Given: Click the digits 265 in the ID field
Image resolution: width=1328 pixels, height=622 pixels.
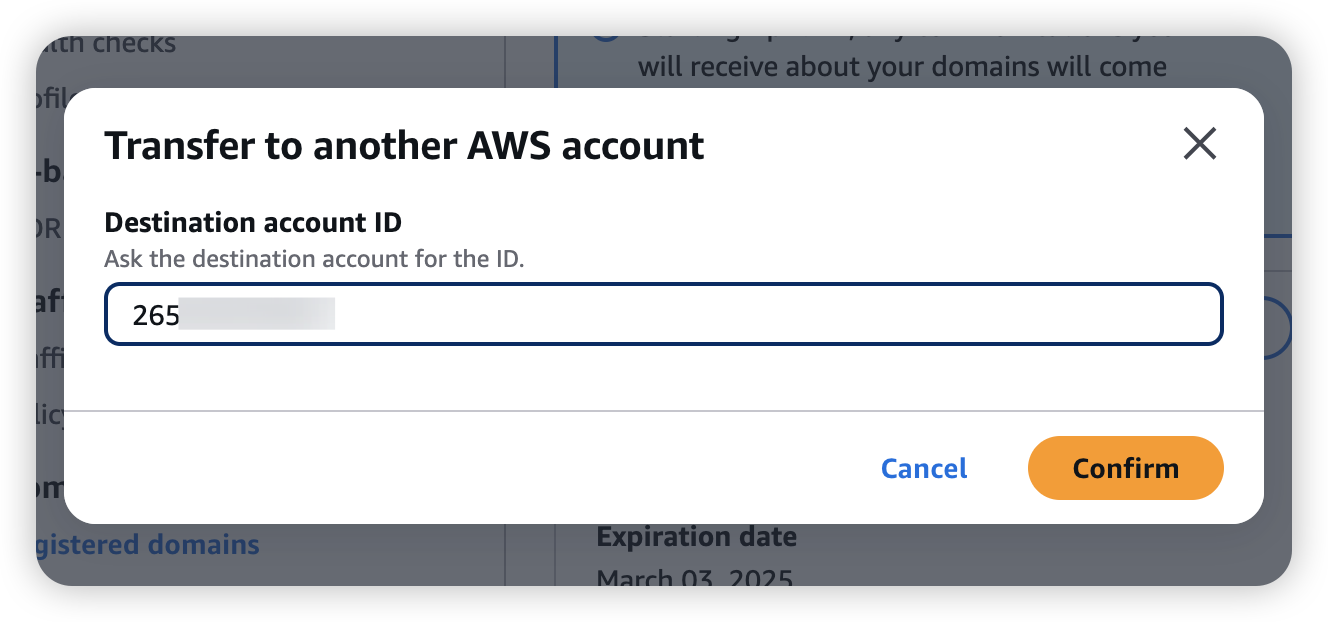Looking at the screenshot, I should click(x=156, y=315).
